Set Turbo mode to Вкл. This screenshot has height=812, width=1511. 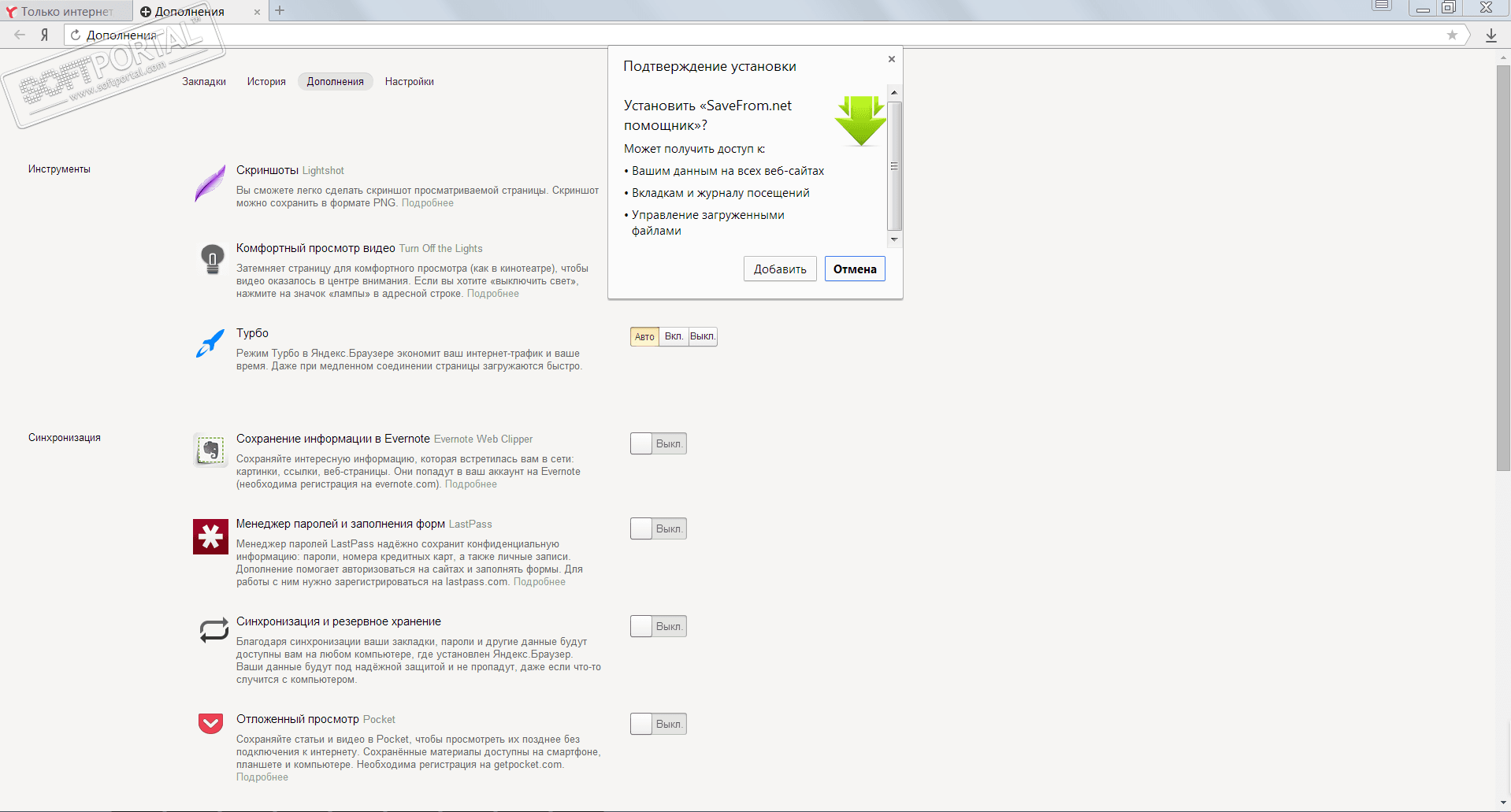(674, 336)
